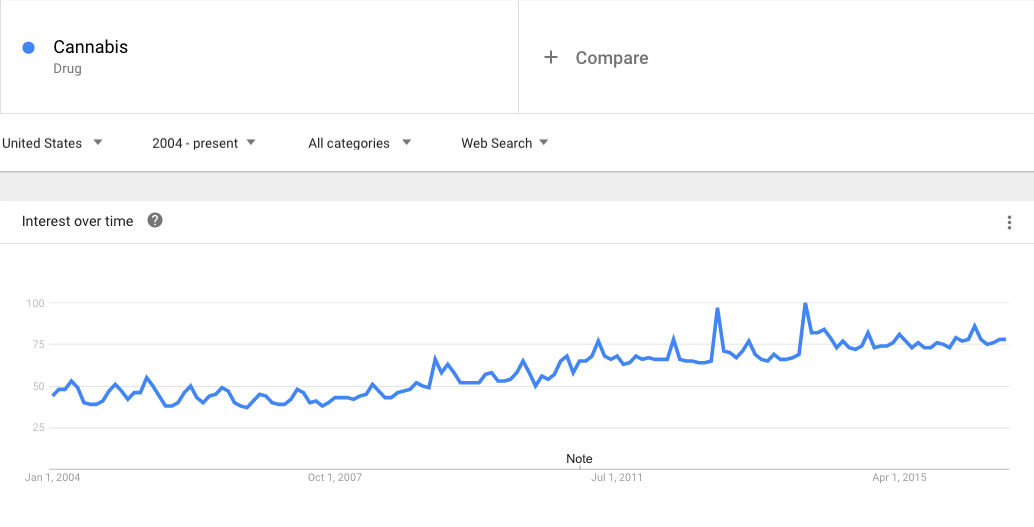Viewport: 1034px width, 527px height.
Task: Click the Jul 1, 2011 axis label
Action: 618,478
